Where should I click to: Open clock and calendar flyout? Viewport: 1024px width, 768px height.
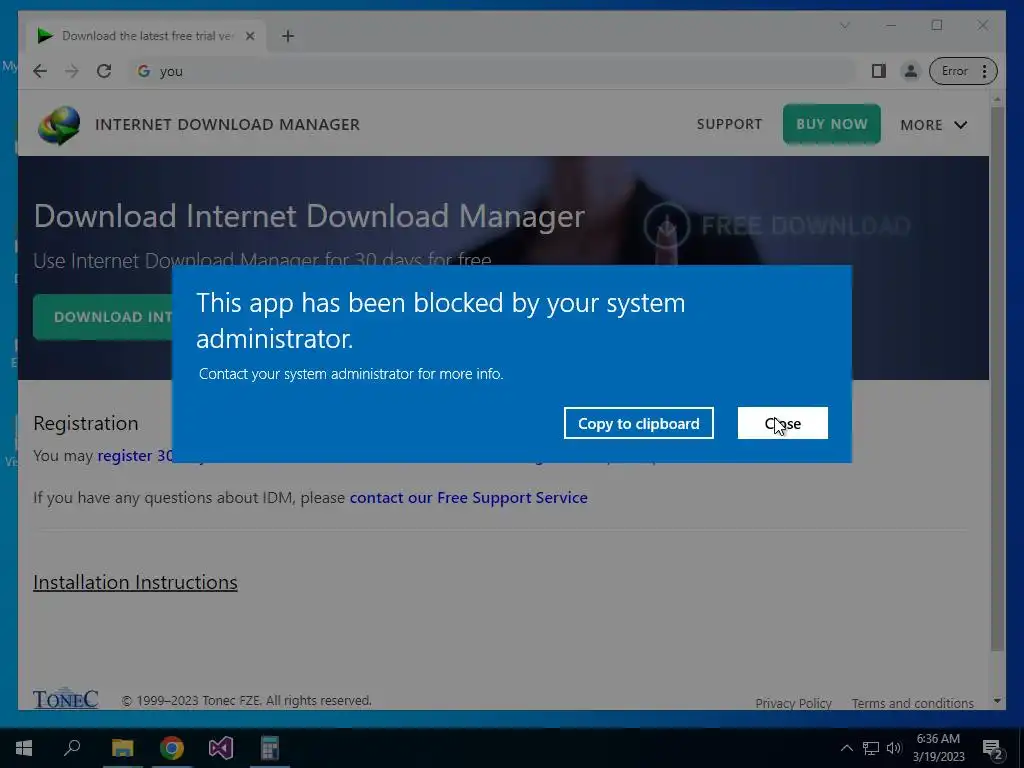(x=938, y=748)
